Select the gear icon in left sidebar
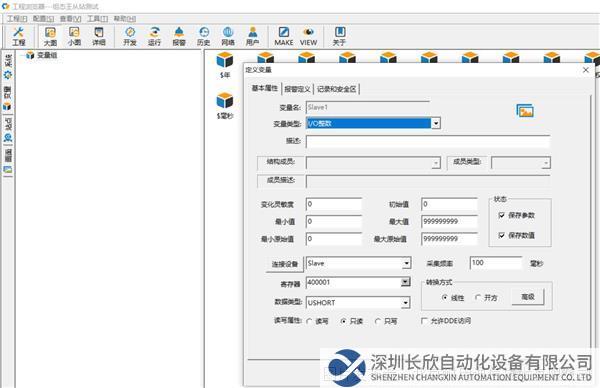Screen dimensions: 600x388 tap(8, 75)
